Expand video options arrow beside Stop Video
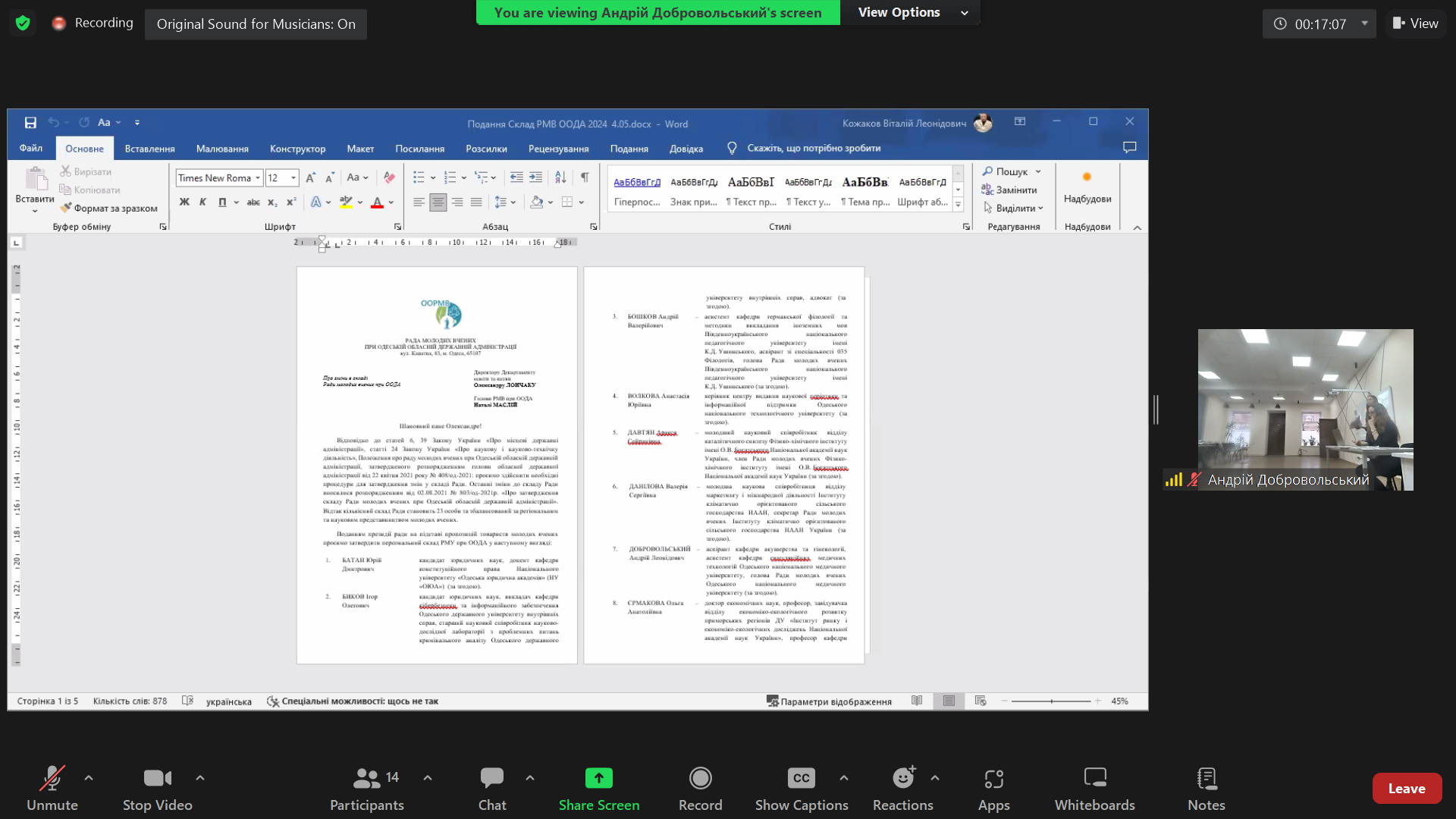This screenshot has width=1456, height=819. pyautogui.click(x=200, y=777)
